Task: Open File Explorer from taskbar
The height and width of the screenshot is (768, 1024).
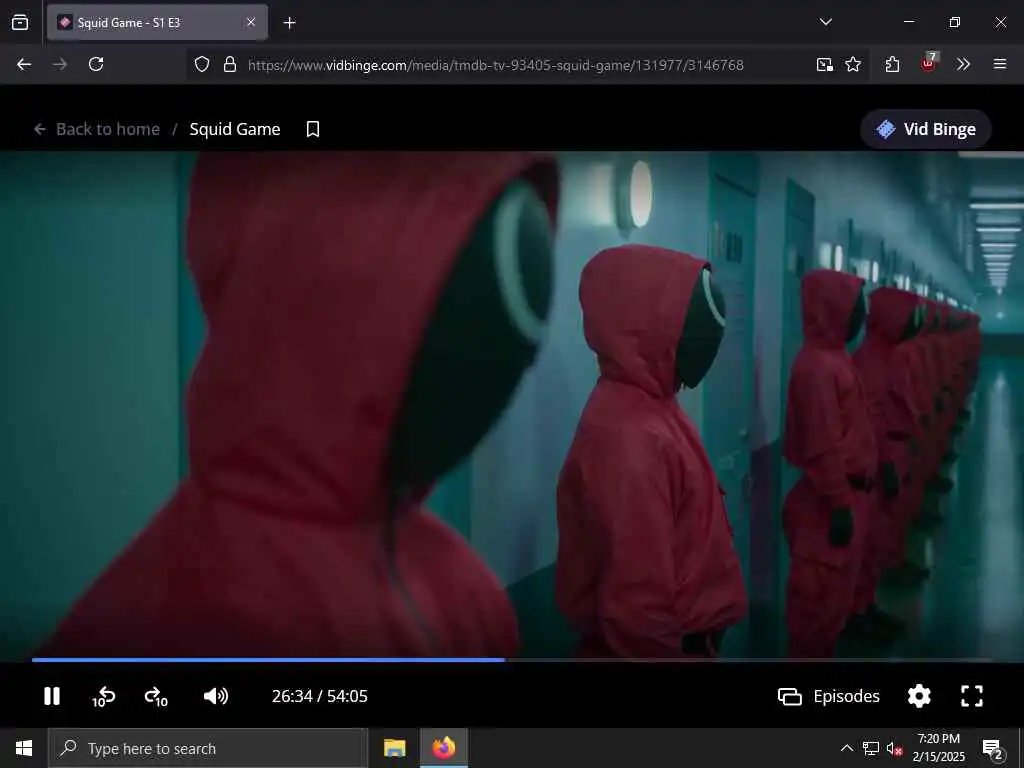Action: [394, 748]
